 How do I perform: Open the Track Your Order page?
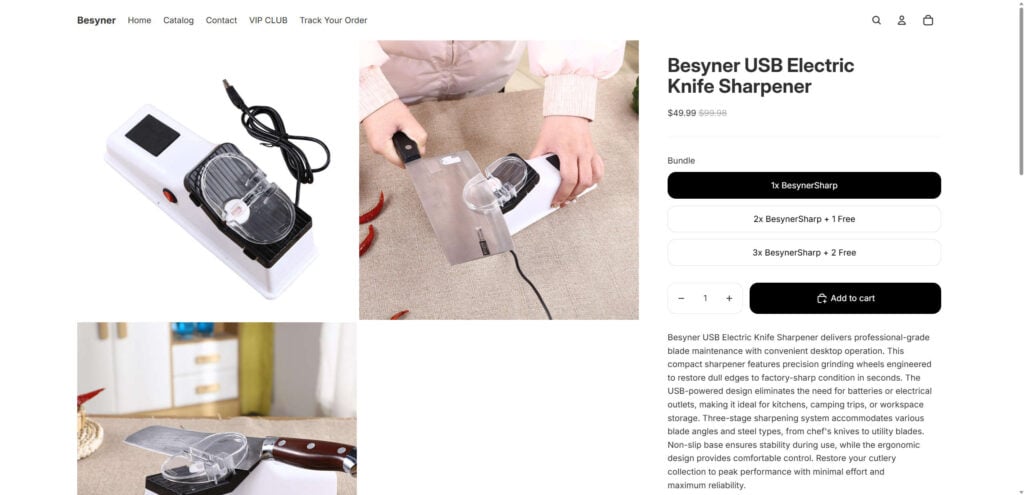point(333,20)
